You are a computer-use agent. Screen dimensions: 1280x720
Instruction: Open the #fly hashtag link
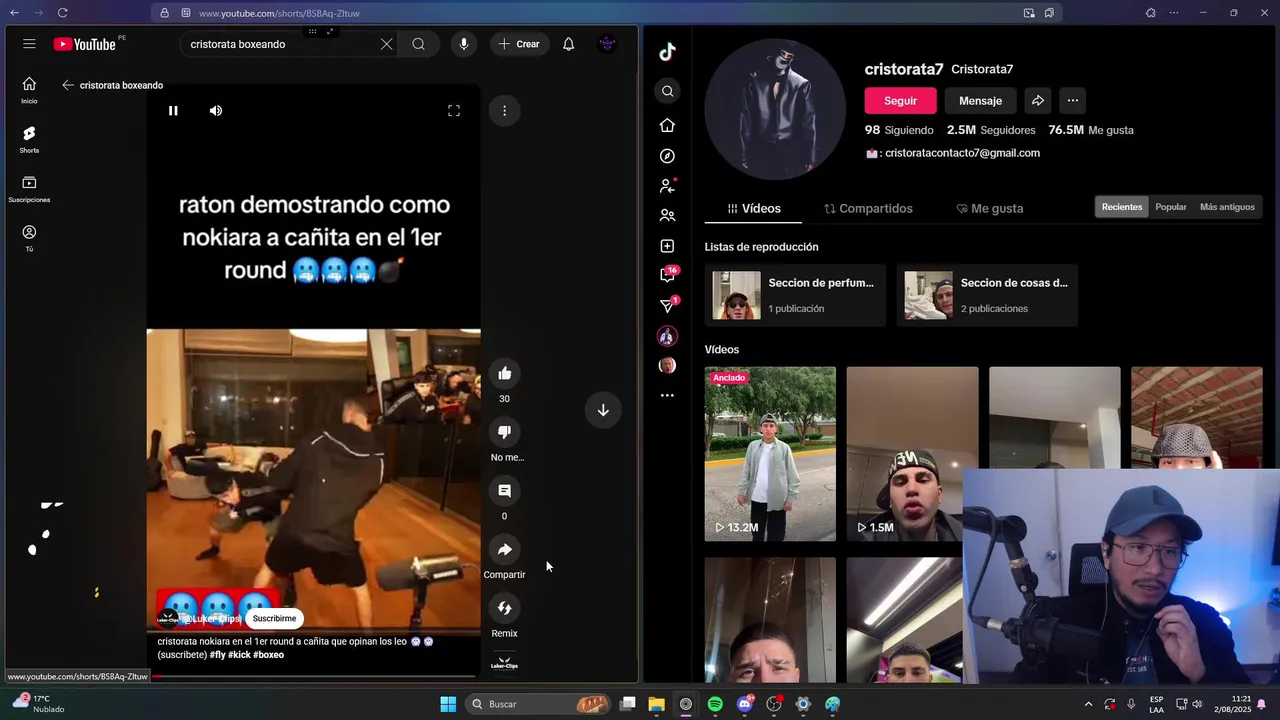point(217,655)
